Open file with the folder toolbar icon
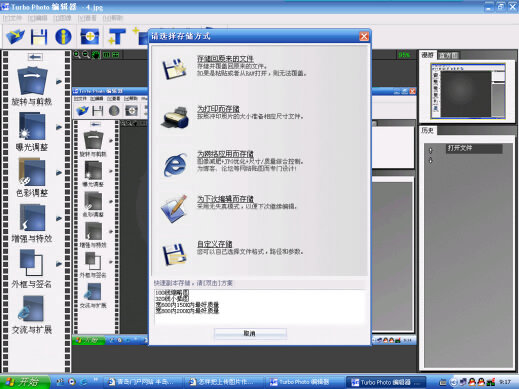This screenshot has width=519, height=389. click(15, 36)
